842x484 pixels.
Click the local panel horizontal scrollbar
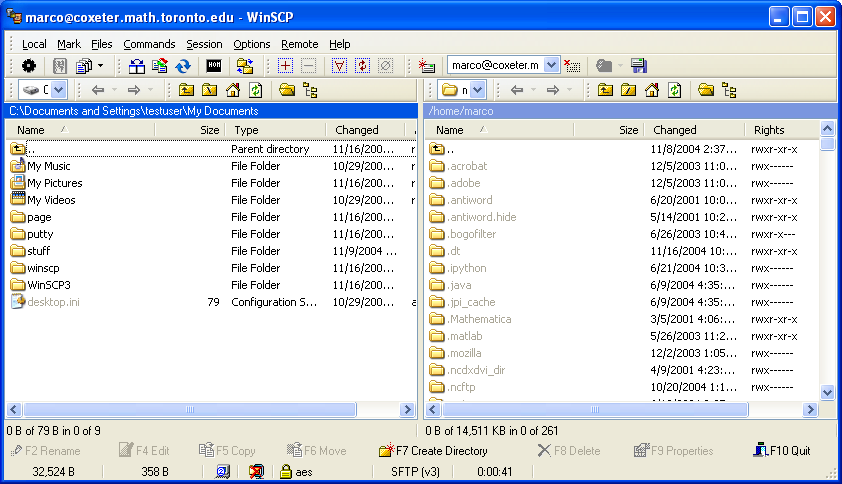click(x=190, y=409)
